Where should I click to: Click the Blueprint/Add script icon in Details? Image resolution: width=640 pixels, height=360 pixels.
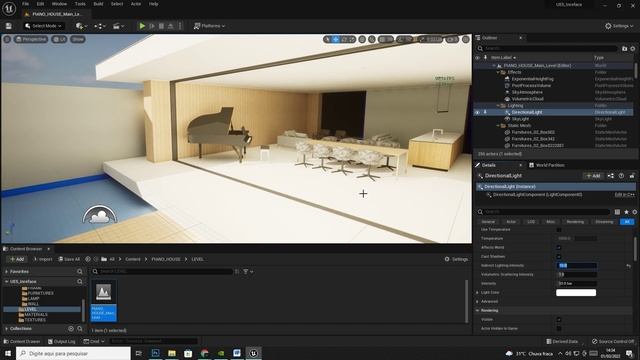tap(611, 176)
